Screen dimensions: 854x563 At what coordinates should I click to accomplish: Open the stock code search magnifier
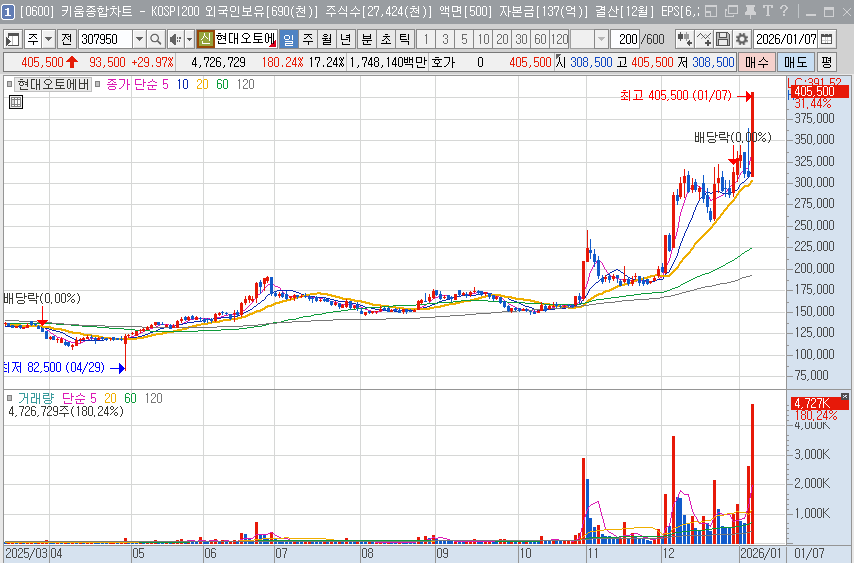coord(156,39)
